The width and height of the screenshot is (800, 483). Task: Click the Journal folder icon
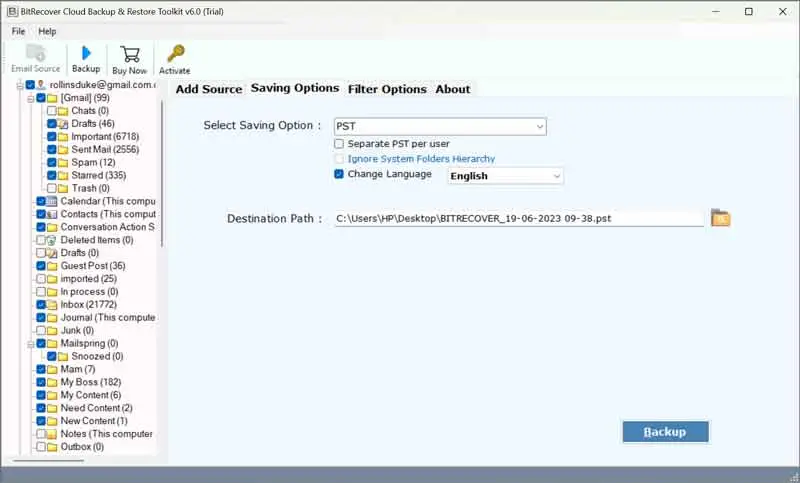point(52,318)
